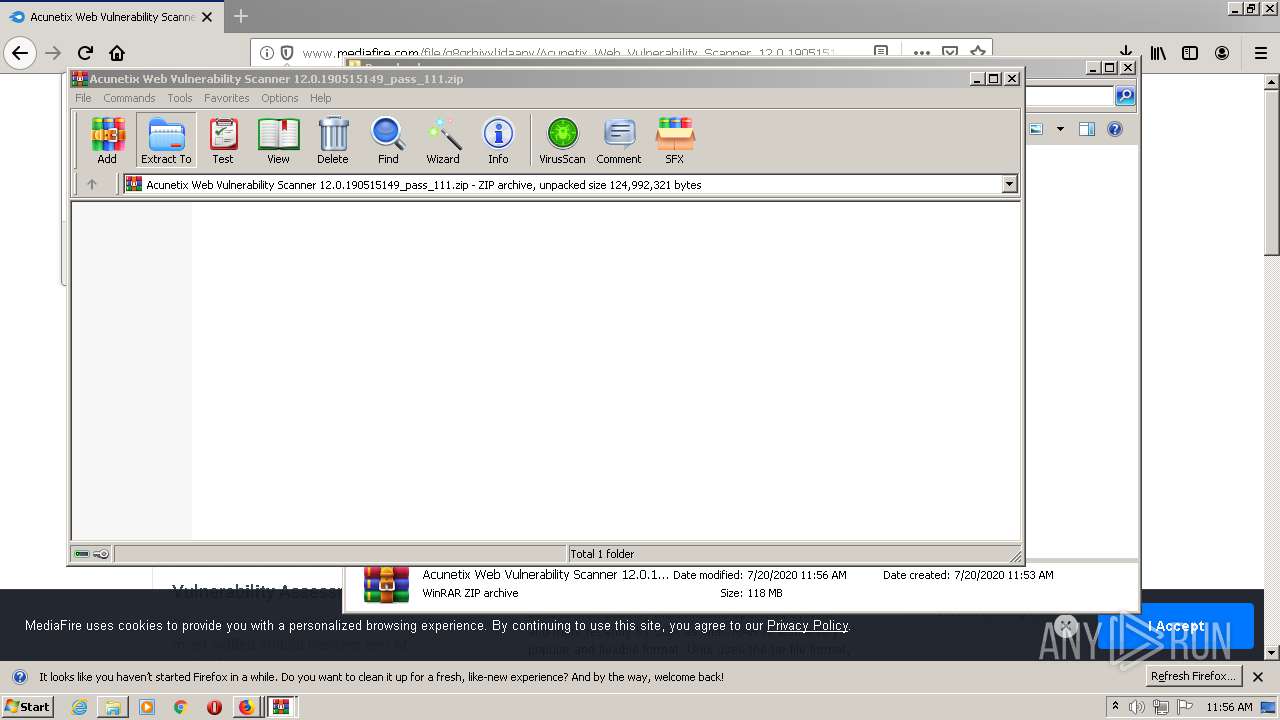The image size is (1280, 720).
Task: Switch to WinRAR in the taskbar
Action: (x=281, y=707)
